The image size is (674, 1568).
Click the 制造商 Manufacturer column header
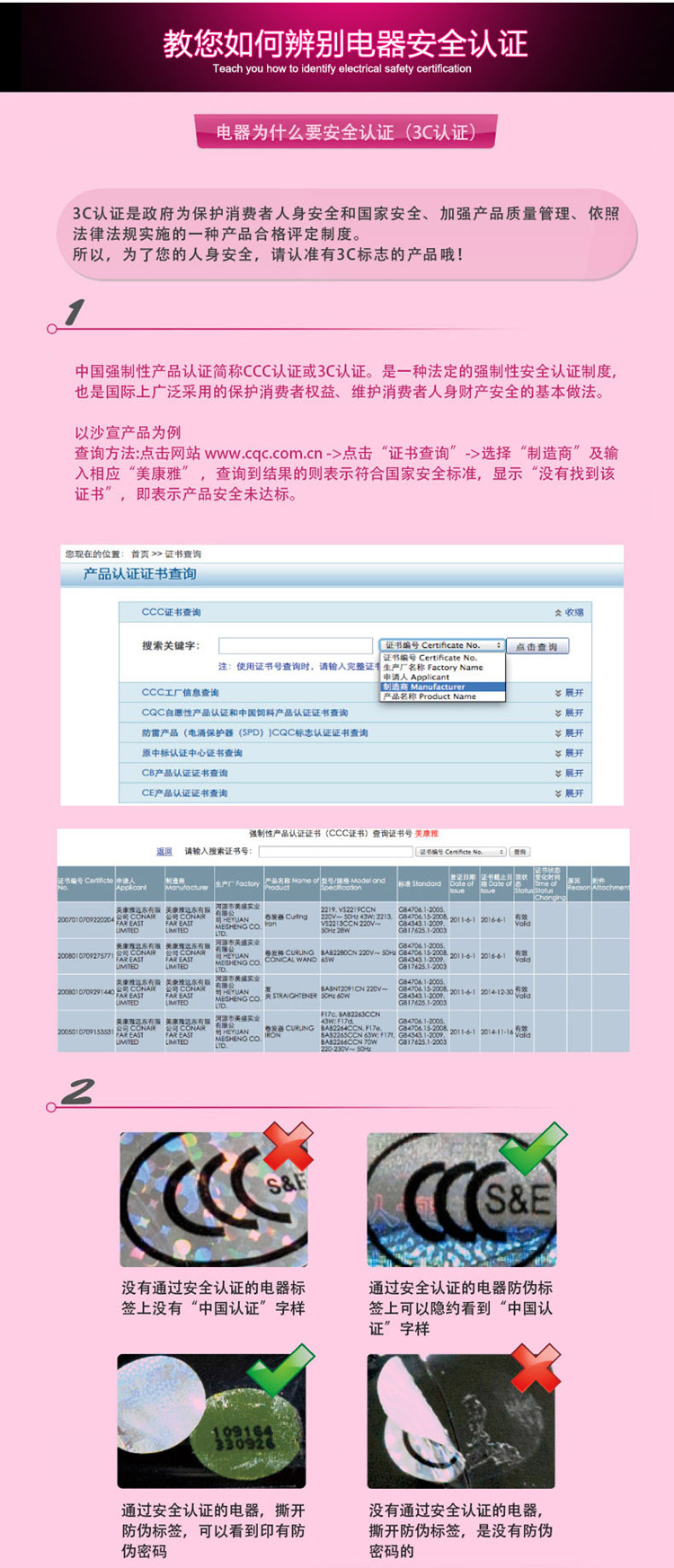tap(188, 884)
